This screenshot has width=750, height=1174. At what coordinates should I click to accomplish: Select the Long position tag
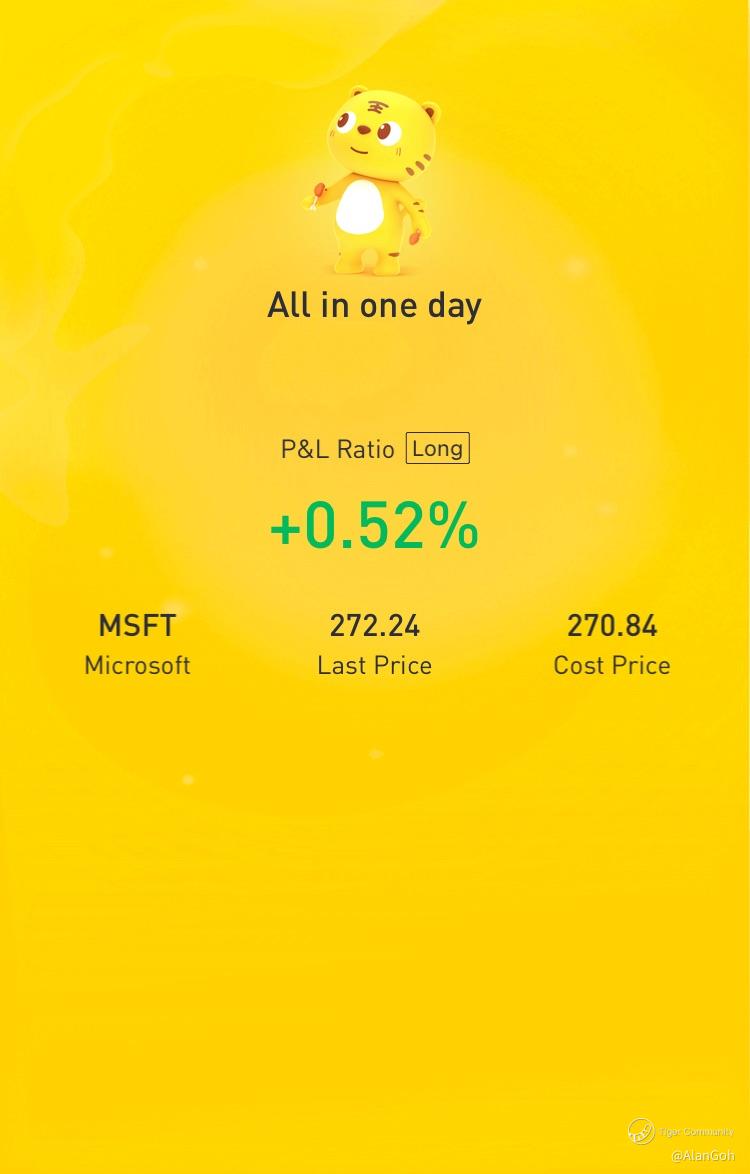click(438, 448)
